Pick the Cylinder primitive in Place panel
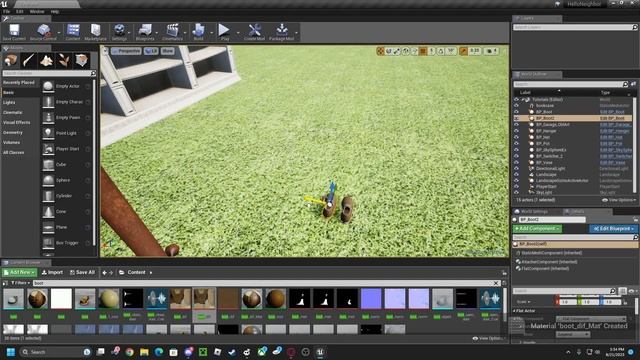Screen dimensions: 640x360 (67, 196)
